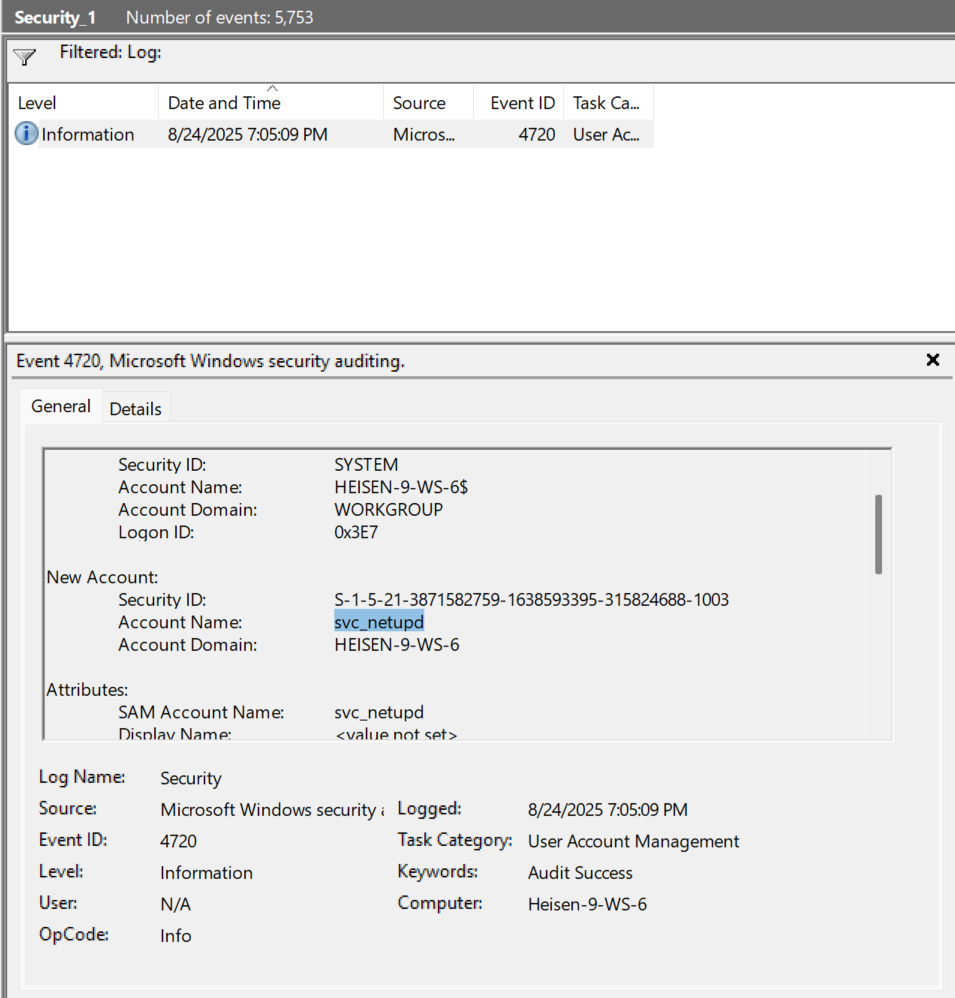Click the filter funnel icon

tap(25, 57)
